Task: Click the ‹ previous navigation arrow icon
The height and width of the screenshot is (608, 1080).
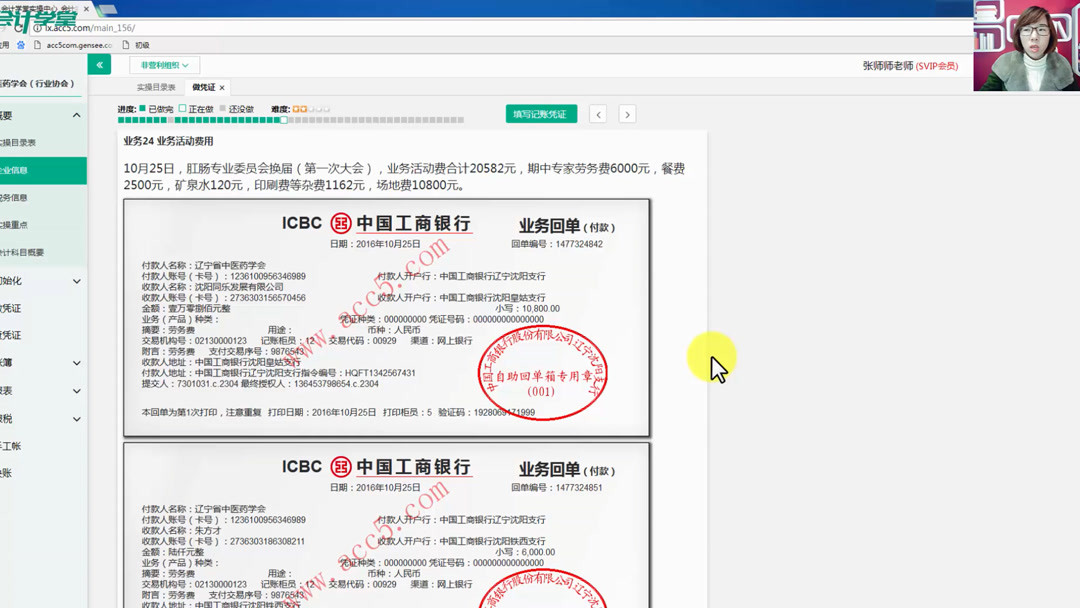Action: (600, 113)
